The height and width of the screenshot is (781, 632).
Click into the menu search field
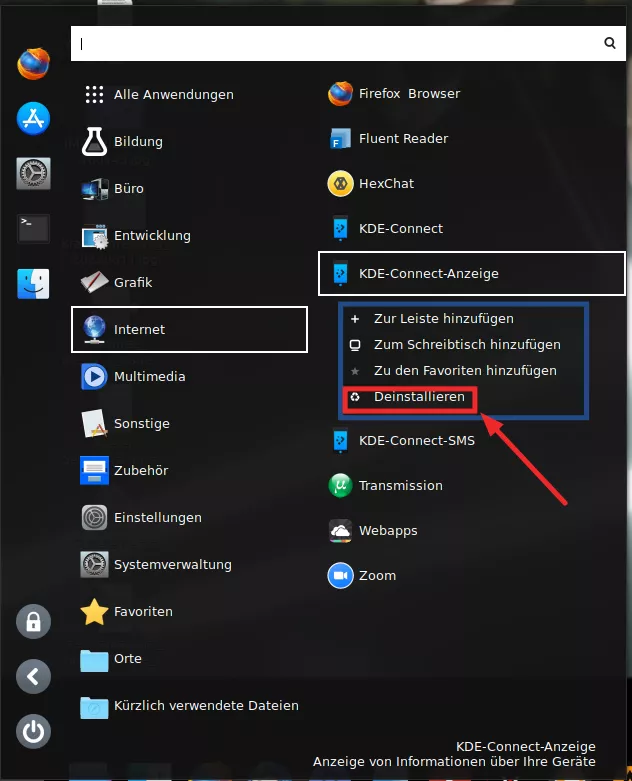click(x=348, y=43)
